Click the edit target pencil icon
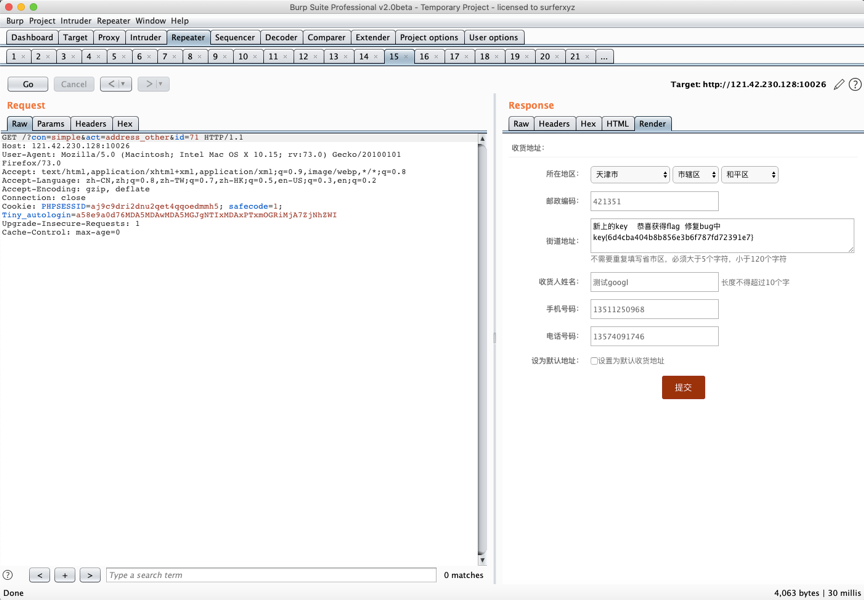This screenshot has height=600, width=864. [839, 85]
